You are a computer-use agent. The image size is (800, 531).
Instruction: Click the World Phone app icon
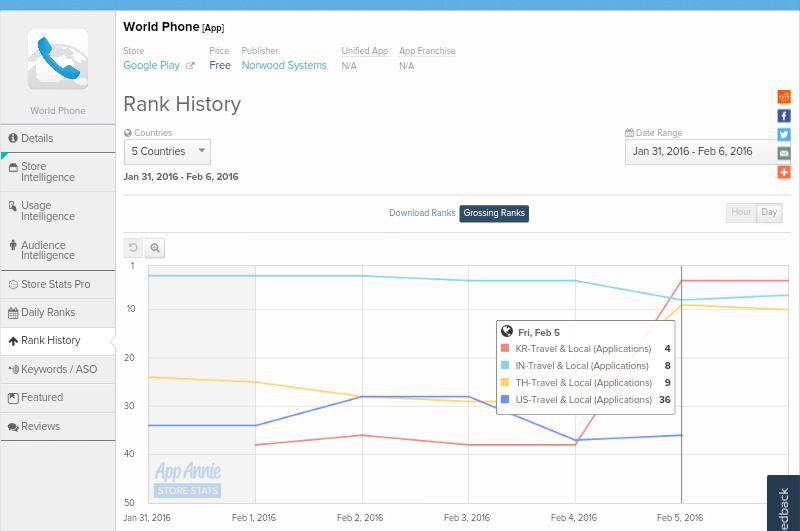pos(57,59)
